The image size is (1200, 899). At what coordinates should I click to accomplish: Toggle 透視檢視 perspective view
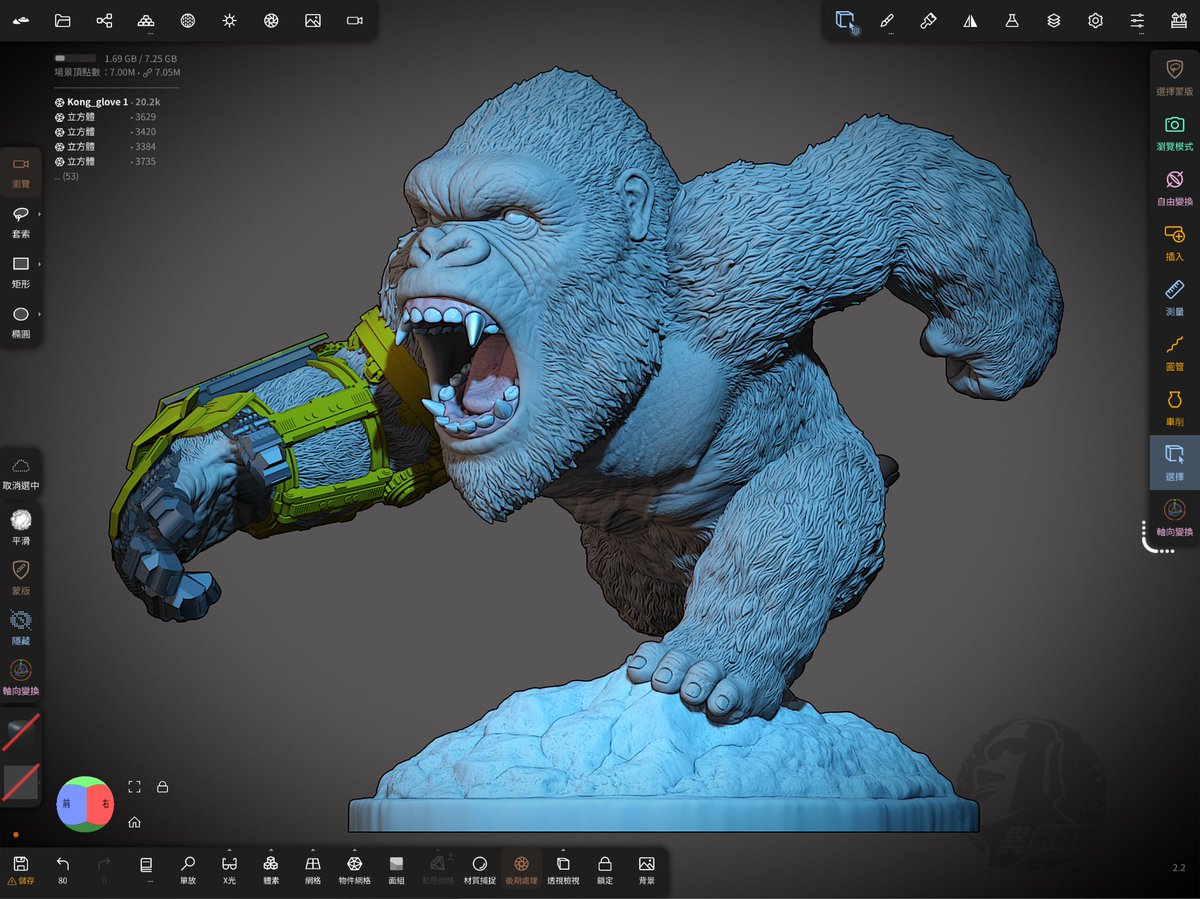pos(563,869)
